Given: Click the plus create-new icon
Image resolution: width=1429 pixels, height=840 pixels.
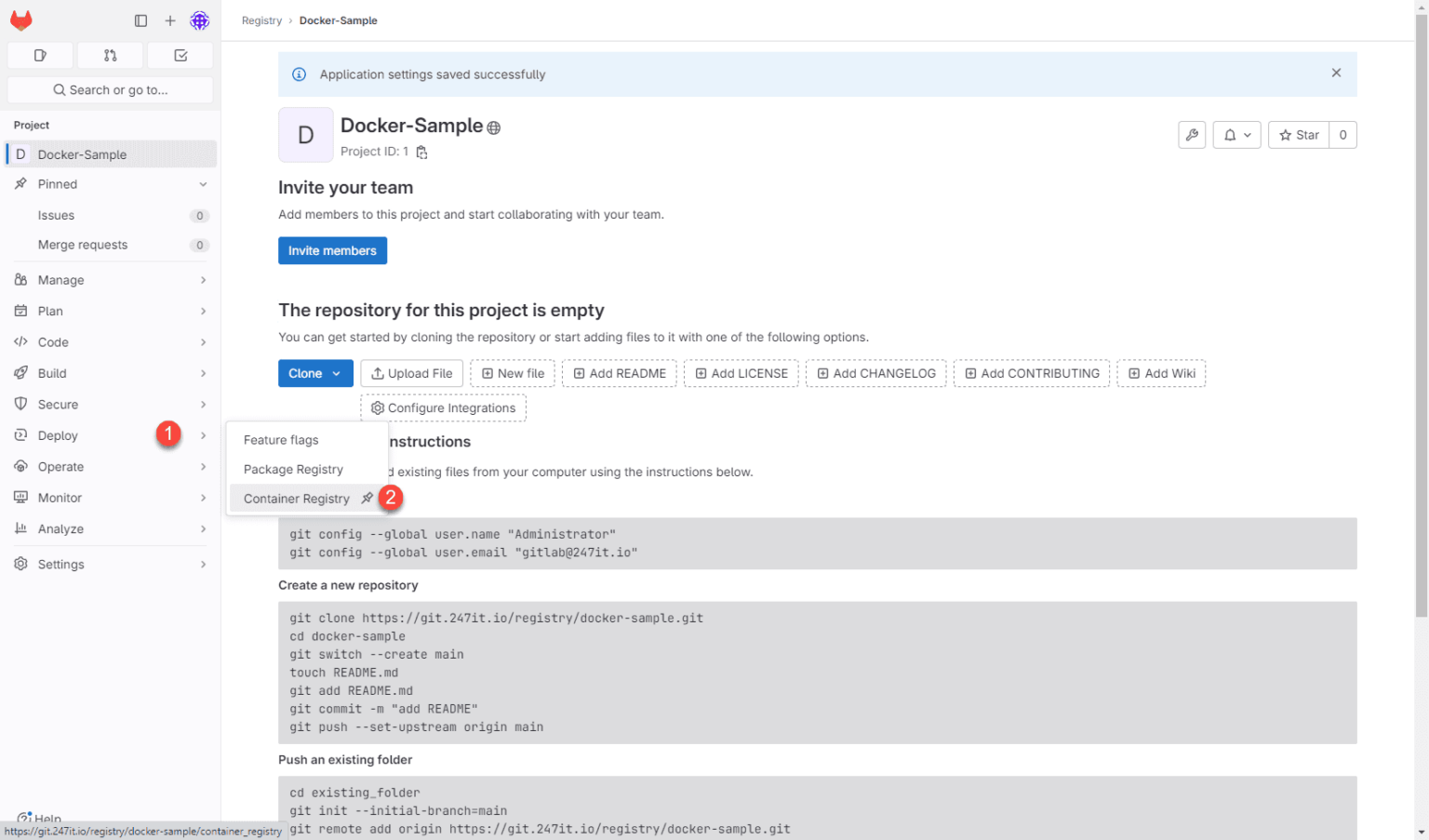Looking at the screenshot, I should [x=170, y=20].
